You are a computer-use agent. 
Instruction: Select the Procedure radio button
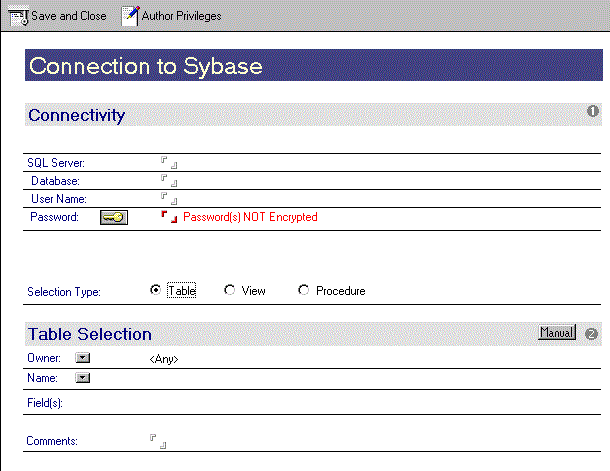tap(303, 290)
